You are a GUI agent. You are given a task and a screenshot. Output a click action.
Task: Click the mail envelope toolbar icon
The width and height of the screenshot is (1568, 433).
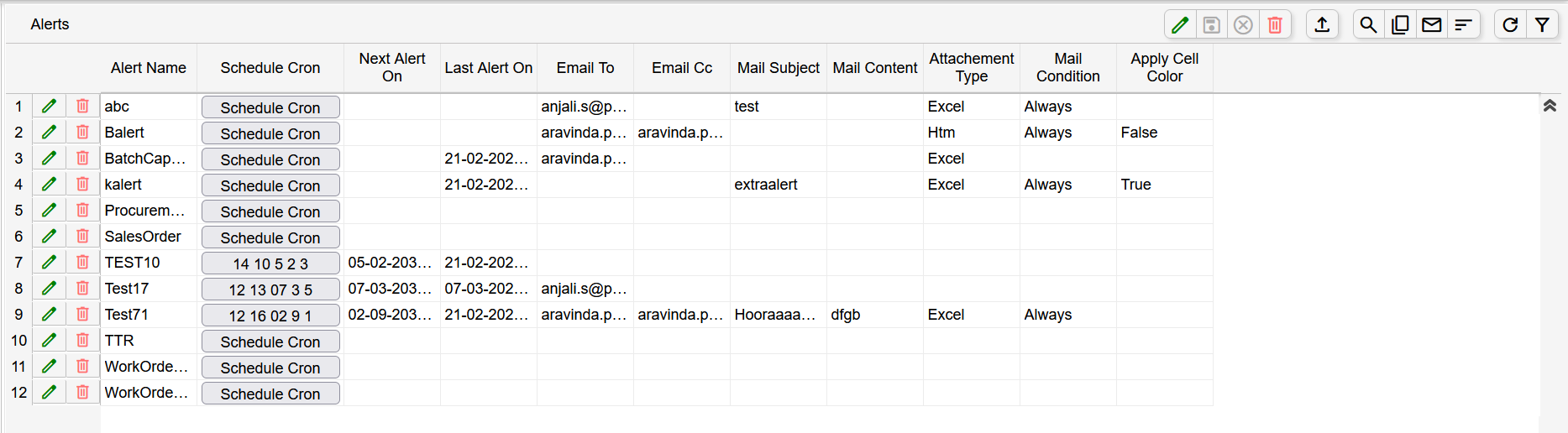[1432, 25]
